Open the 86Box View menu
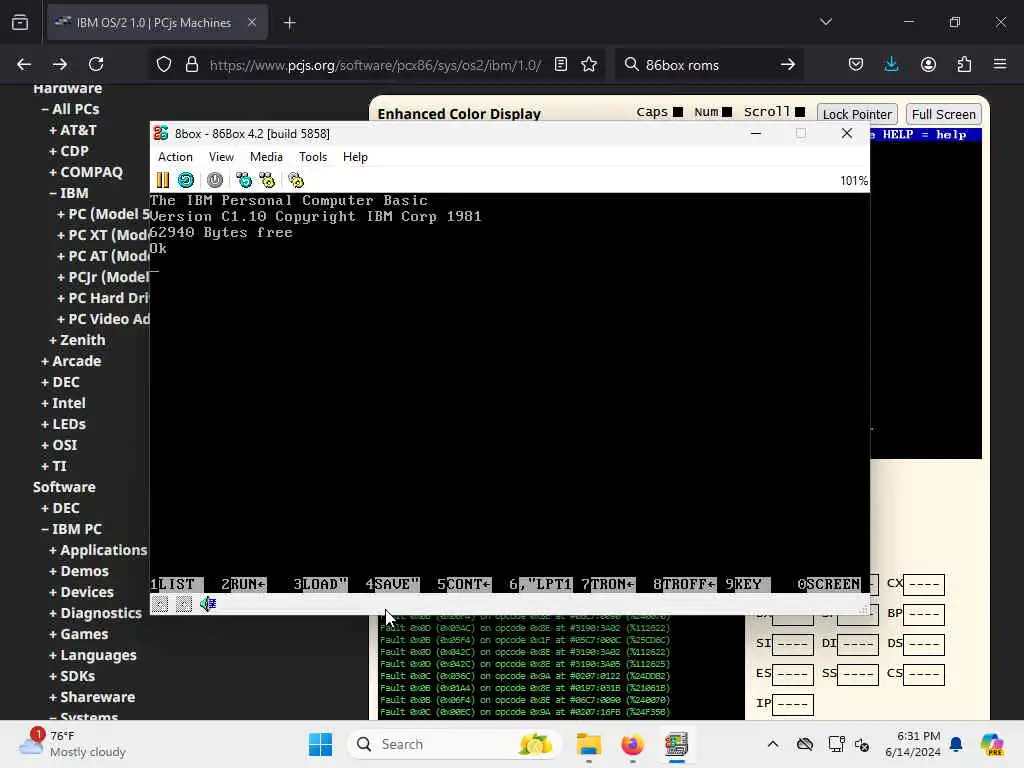1024x768 pixels. [221, 157]
